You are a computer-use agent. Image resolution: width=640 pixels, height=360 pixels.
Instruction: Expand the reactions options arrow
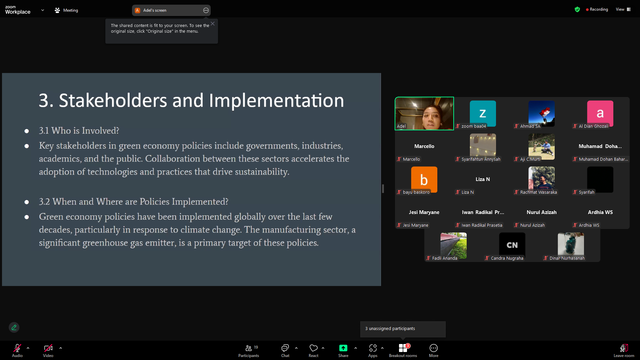(x=323, y=348)
